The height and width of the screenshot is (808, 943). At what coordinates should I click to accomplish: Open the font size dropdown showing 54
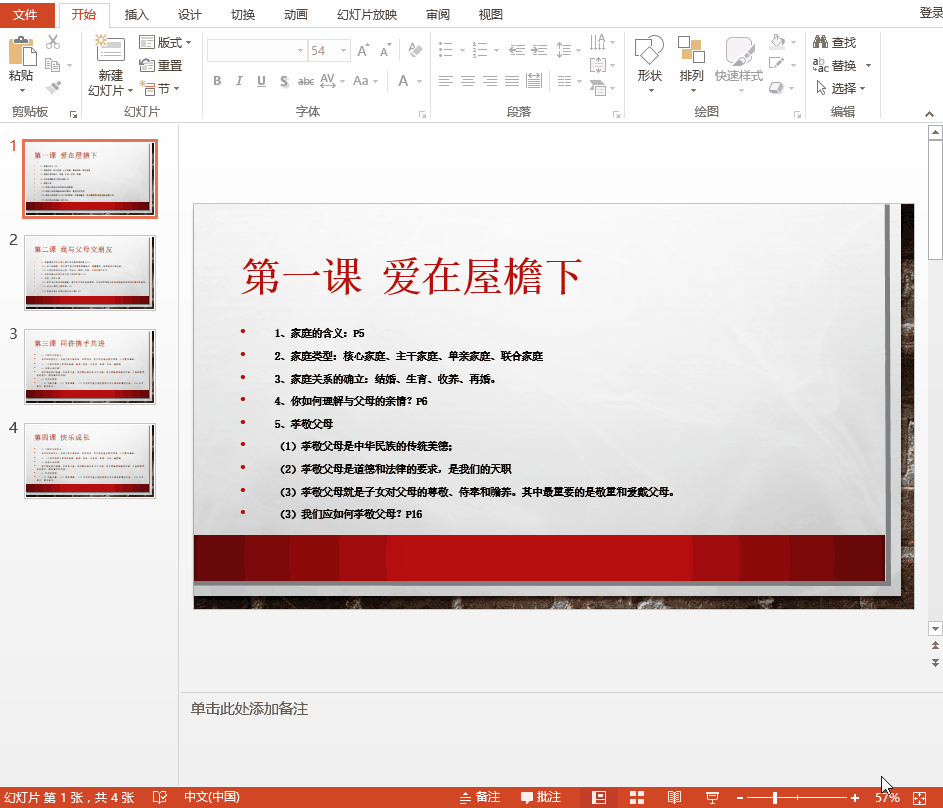coord(343,50)
